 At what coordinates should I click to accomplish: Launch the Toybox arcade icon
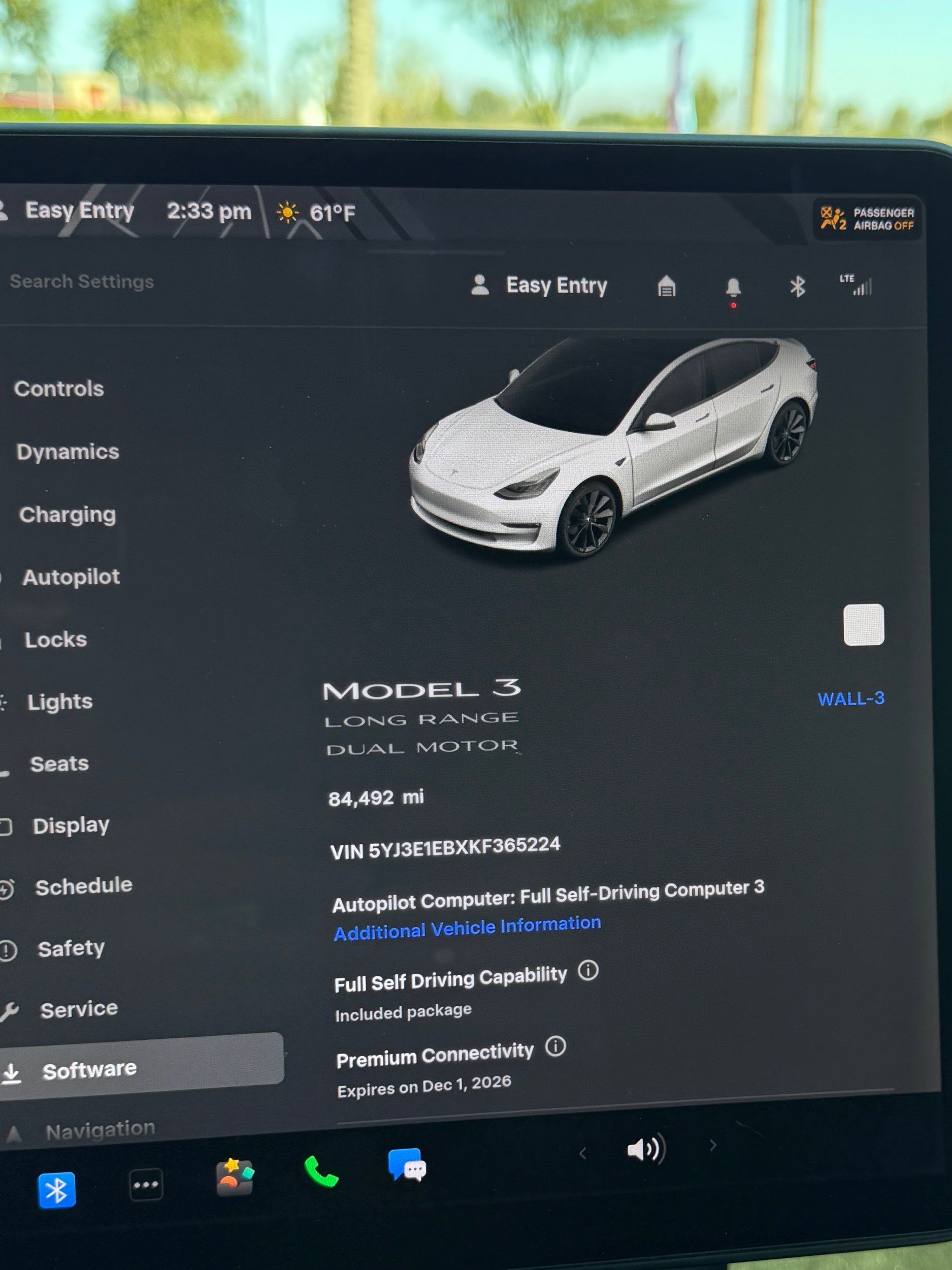point(234,1177)
